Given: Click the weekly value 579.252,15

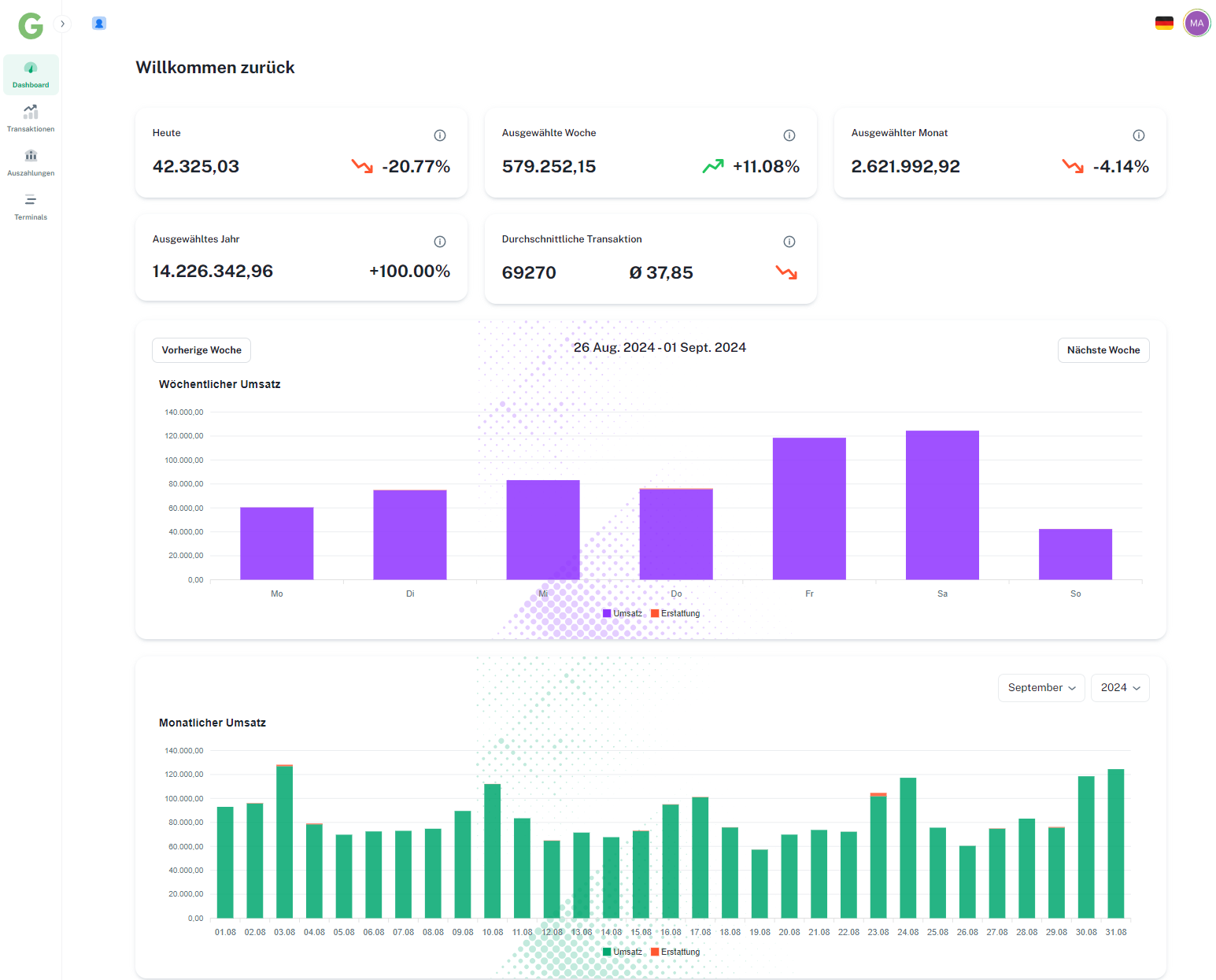Looking at the screenshot, I should 549,167.
